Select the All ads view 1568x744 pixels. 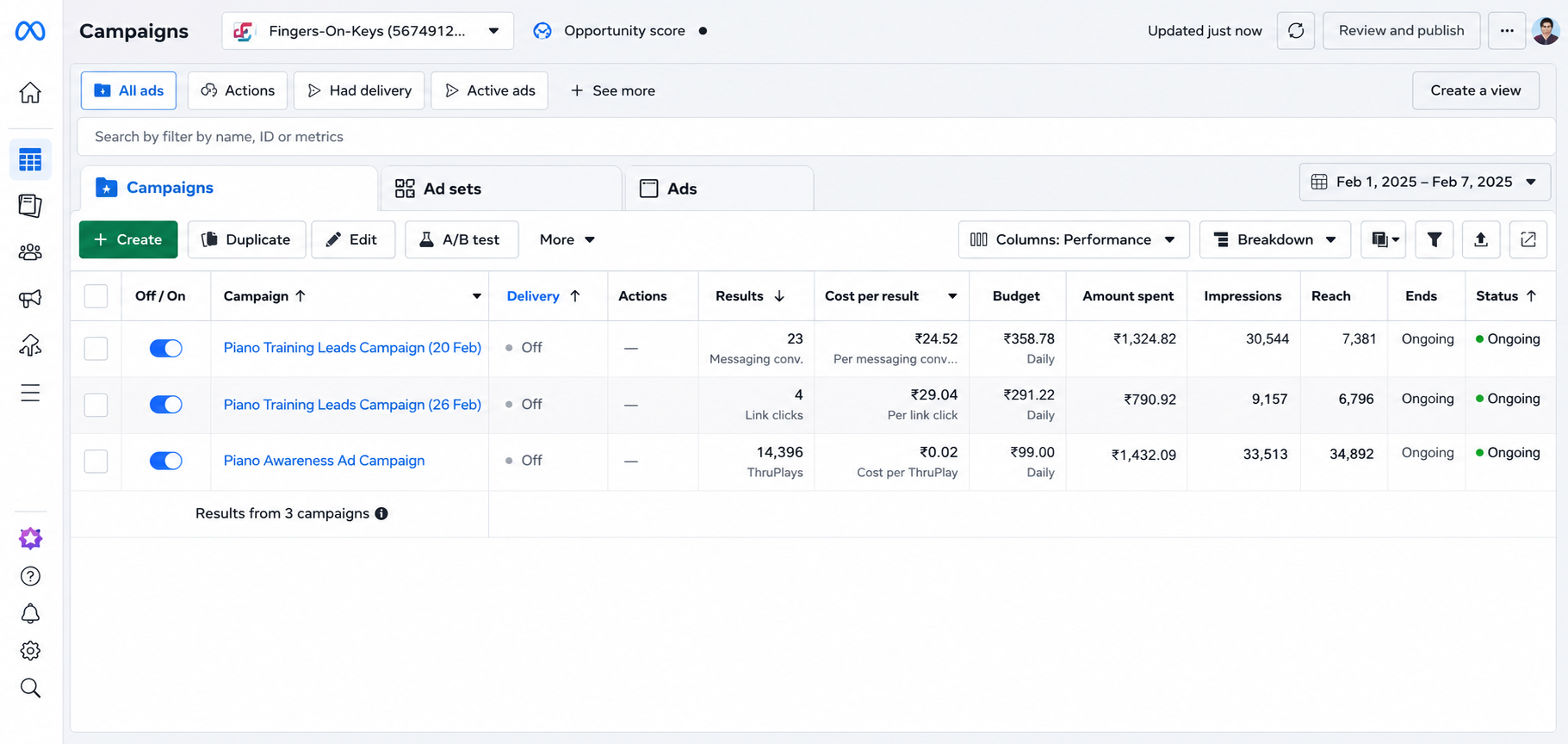tap(128, 90)
